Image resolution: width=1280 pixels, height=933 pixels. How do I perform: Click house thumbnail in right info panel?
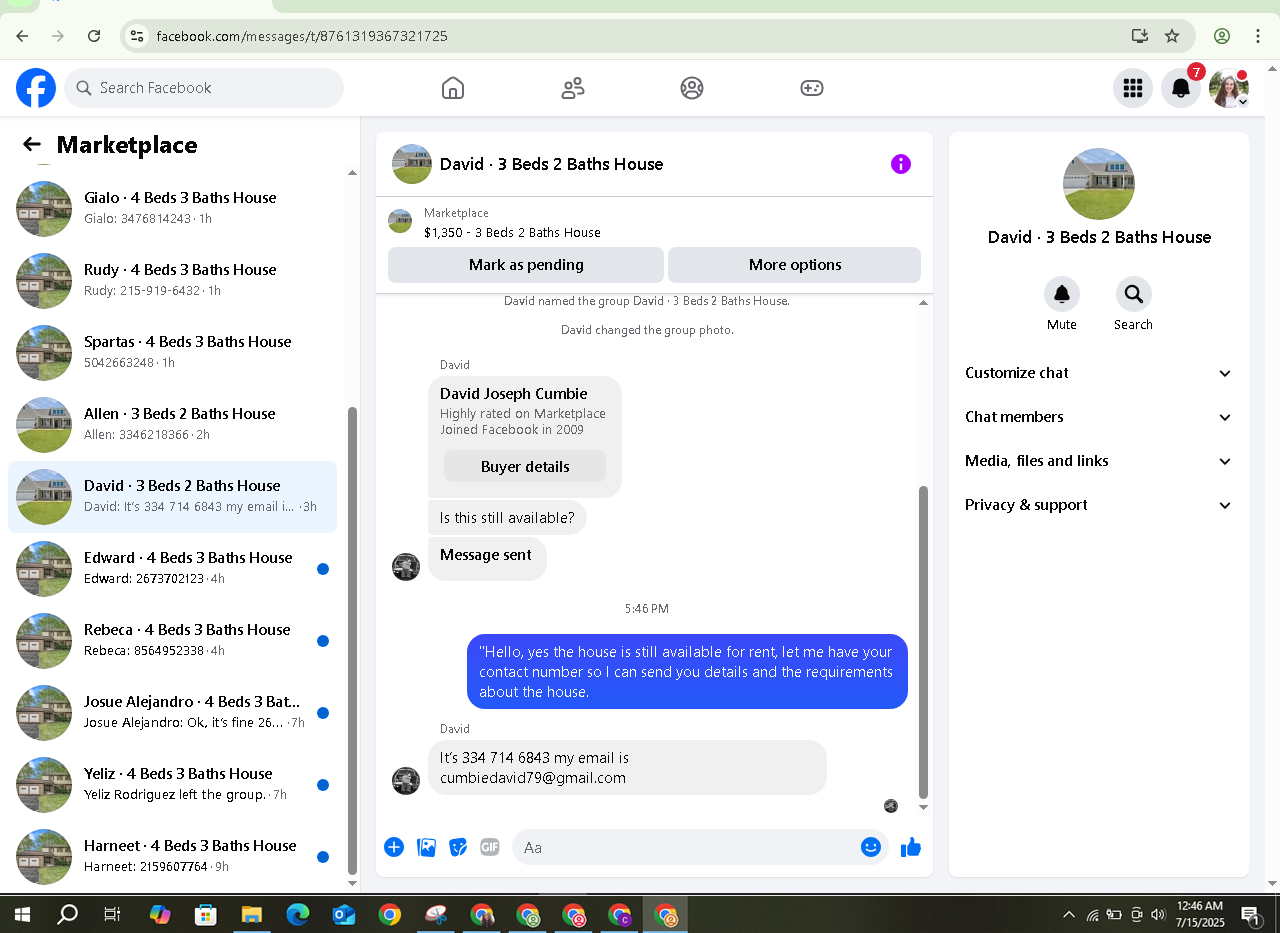coord(1099,184)
